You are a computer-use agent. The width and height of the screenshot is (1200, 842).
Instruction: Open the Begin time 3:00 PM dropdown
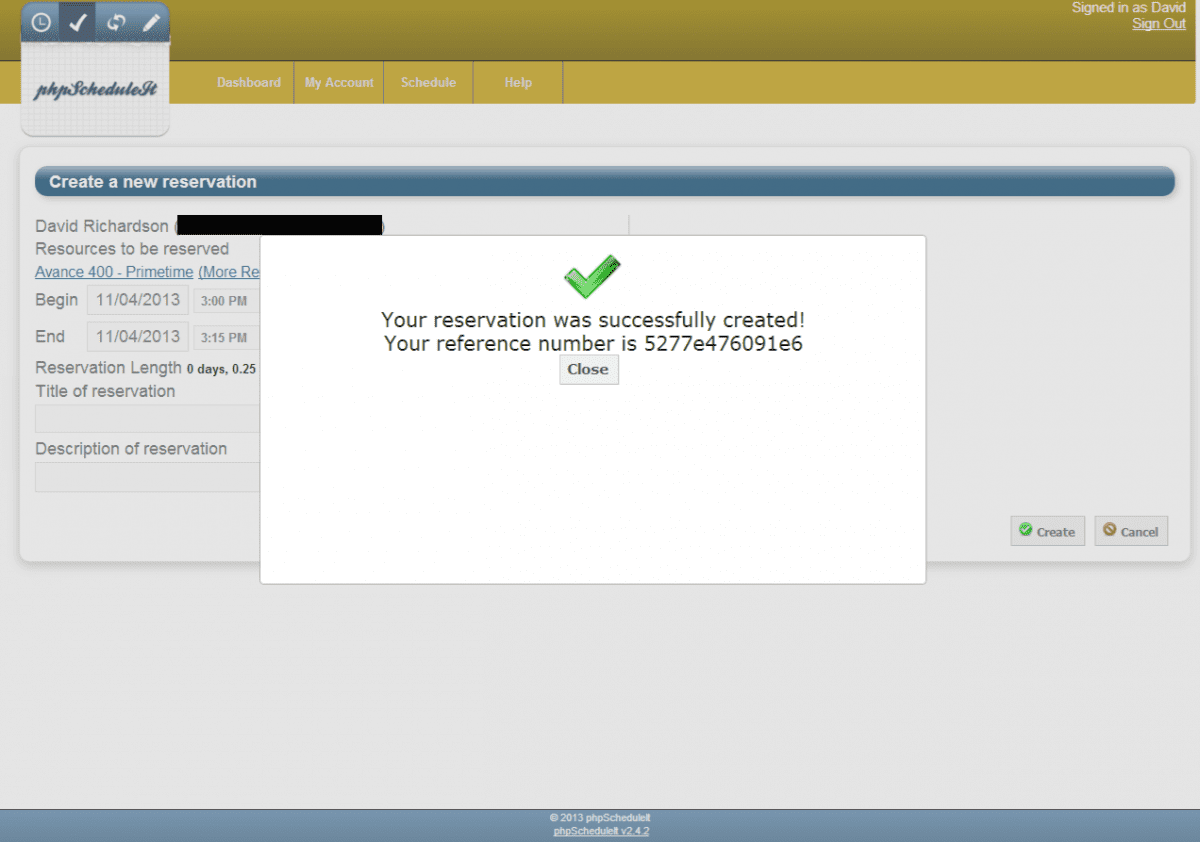pyautogui.click(x=226, y=301)
